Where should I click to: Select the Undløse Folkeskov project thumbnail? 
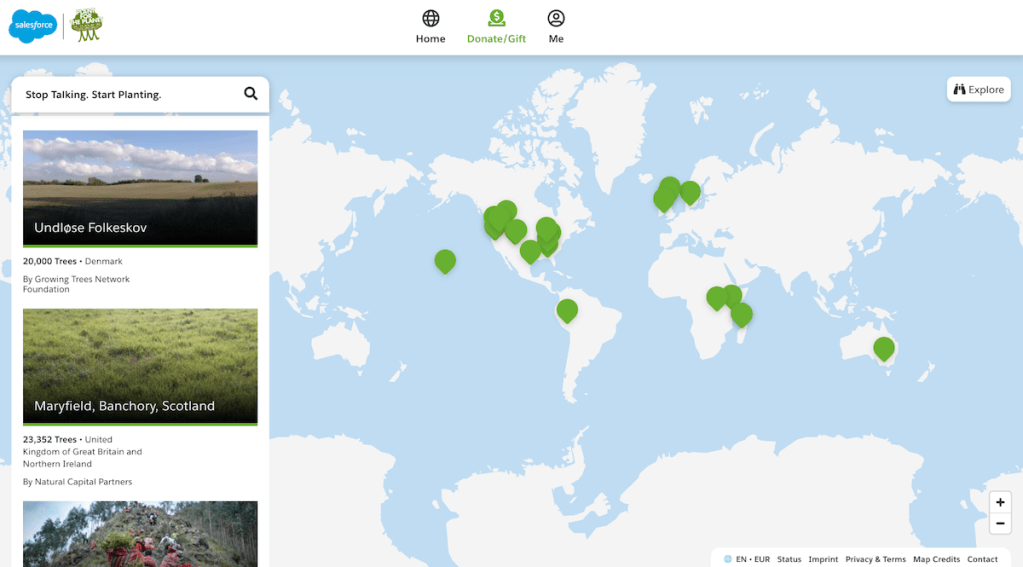tap(140, 188)
